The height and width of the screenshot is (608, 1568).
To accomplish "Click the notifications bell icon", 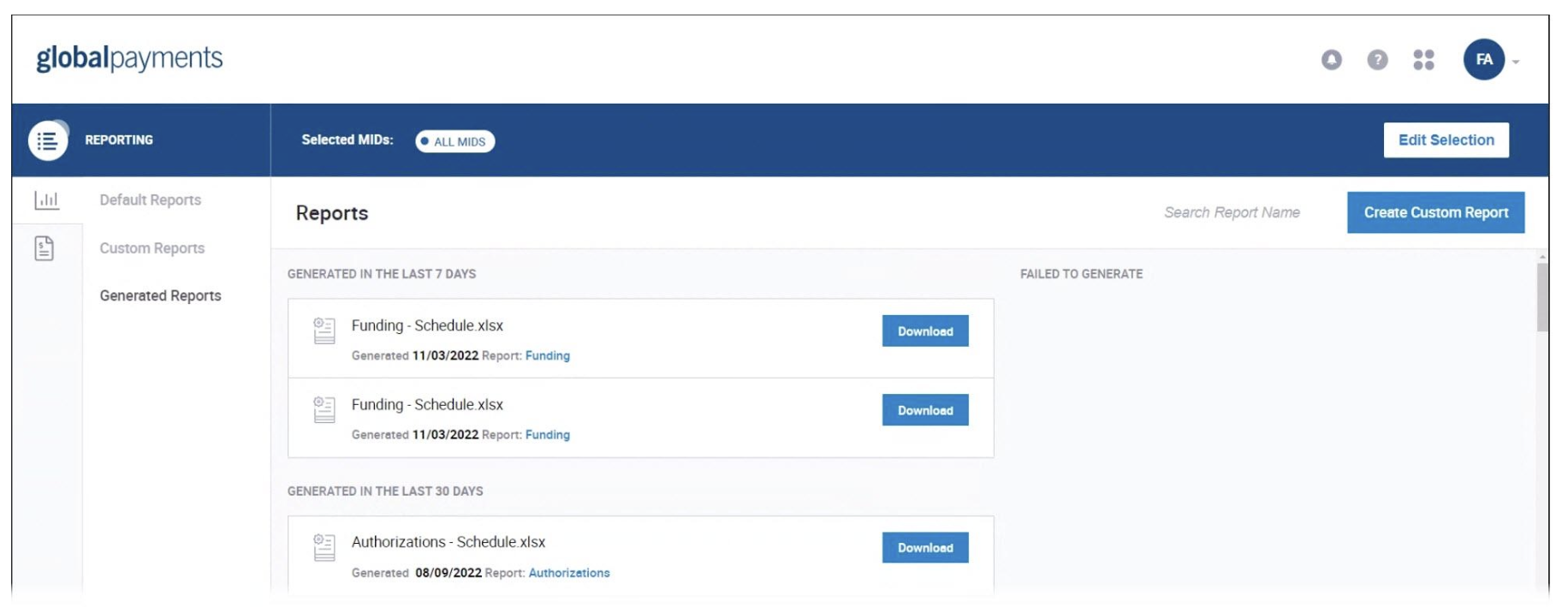I will tap(1331, 60).
